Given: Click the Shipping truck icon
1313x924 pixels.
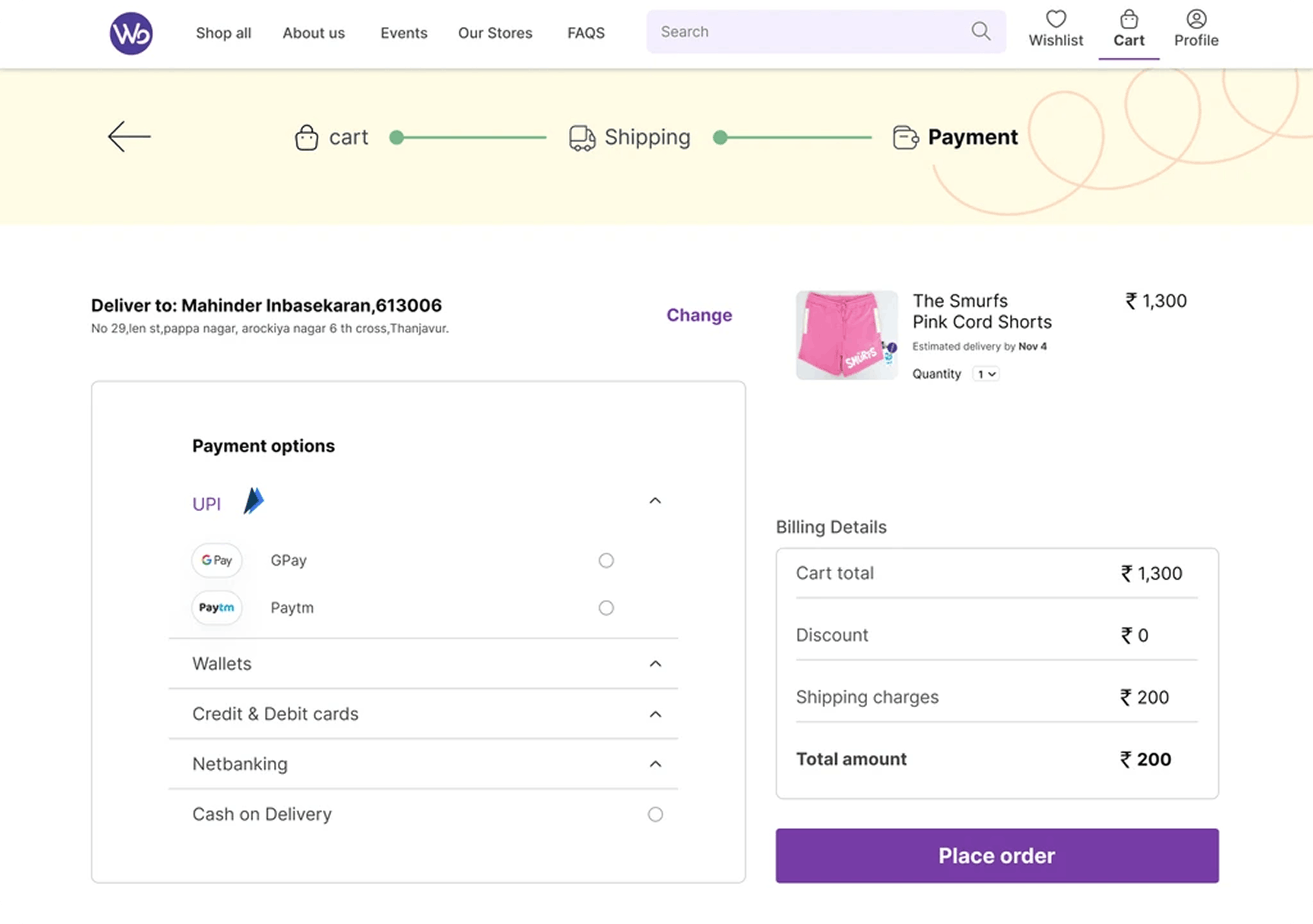Looking at the screenshot, I should (x=582, y=138).
